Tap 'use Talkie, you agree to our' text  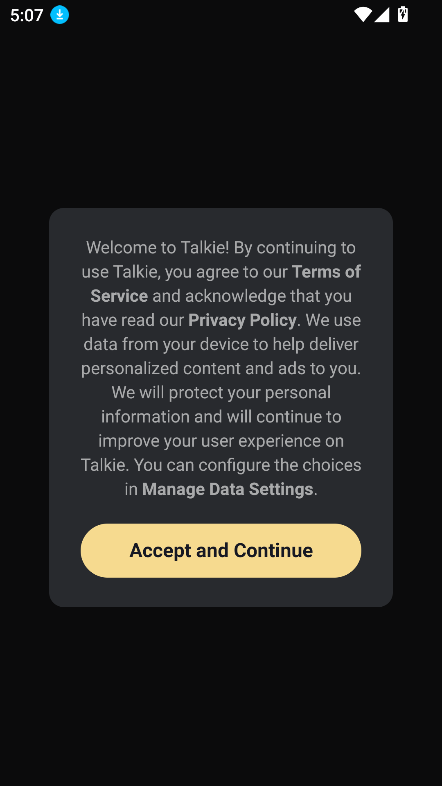pyautogui.click(x=184, y=272)
